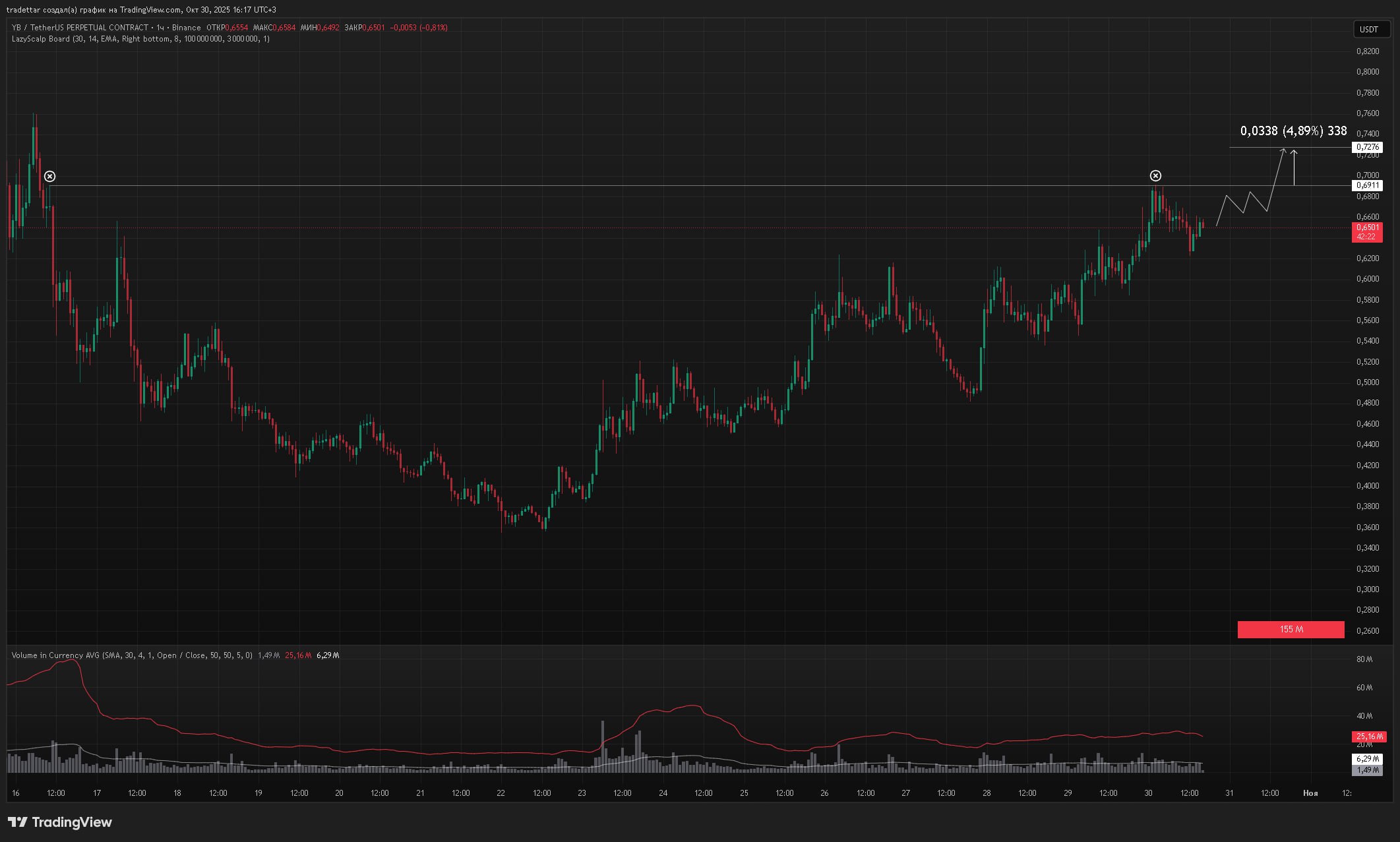The height and width of the screenshot is (842, 1400).
Task: Click the TradingView logo at bottom left
Action: click(60, 822)
